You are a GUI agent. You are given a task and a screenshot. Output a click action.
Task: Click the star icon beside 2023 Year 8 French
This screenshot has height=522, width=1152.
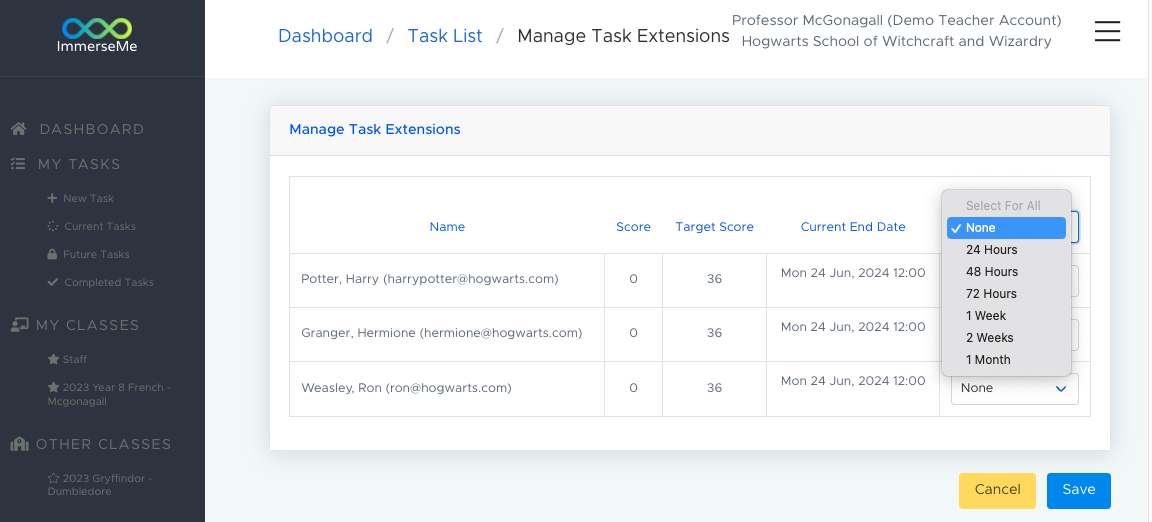click(53, 387)
